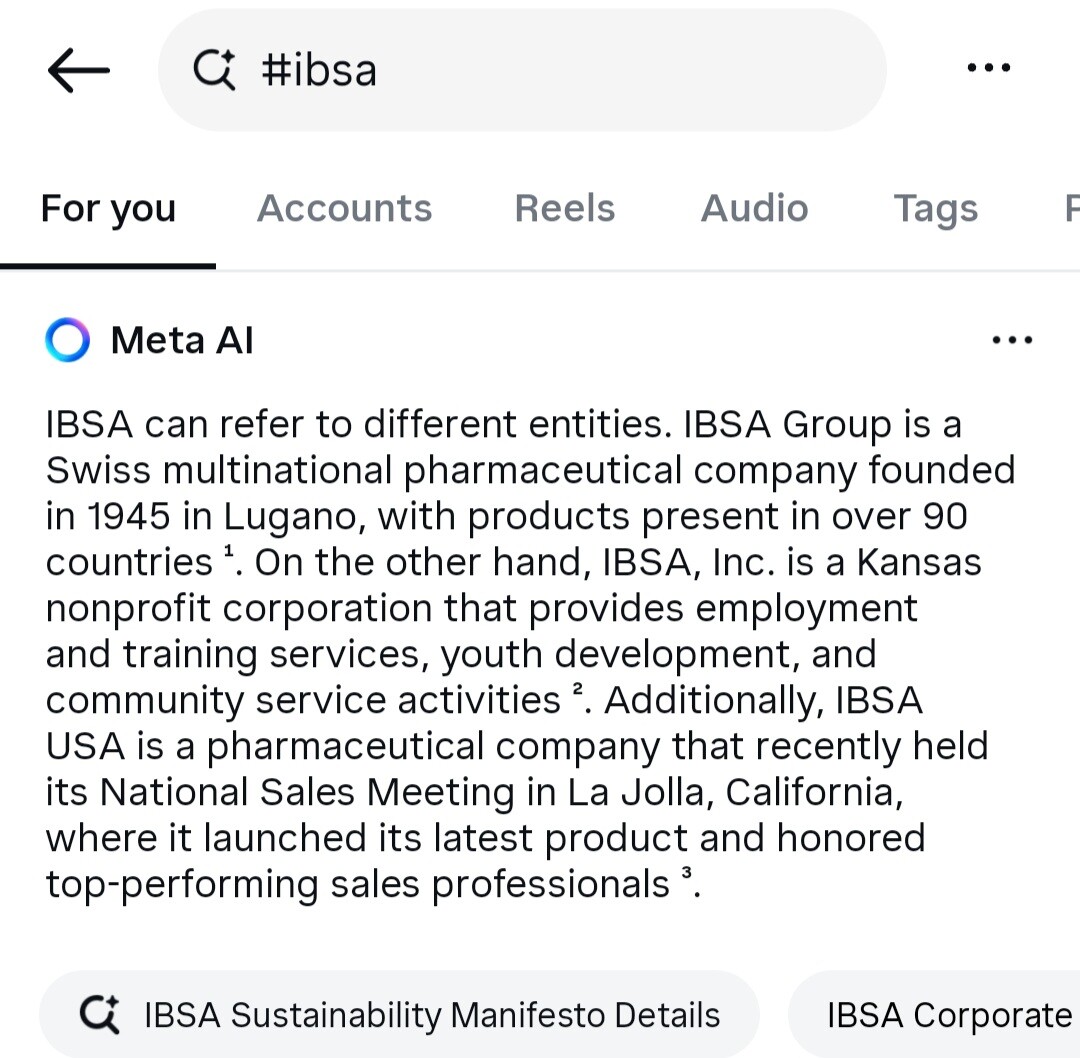Open citation 1 after 'countries'
Screen dimensions: 1080x1058
click(x=230, y=551)
